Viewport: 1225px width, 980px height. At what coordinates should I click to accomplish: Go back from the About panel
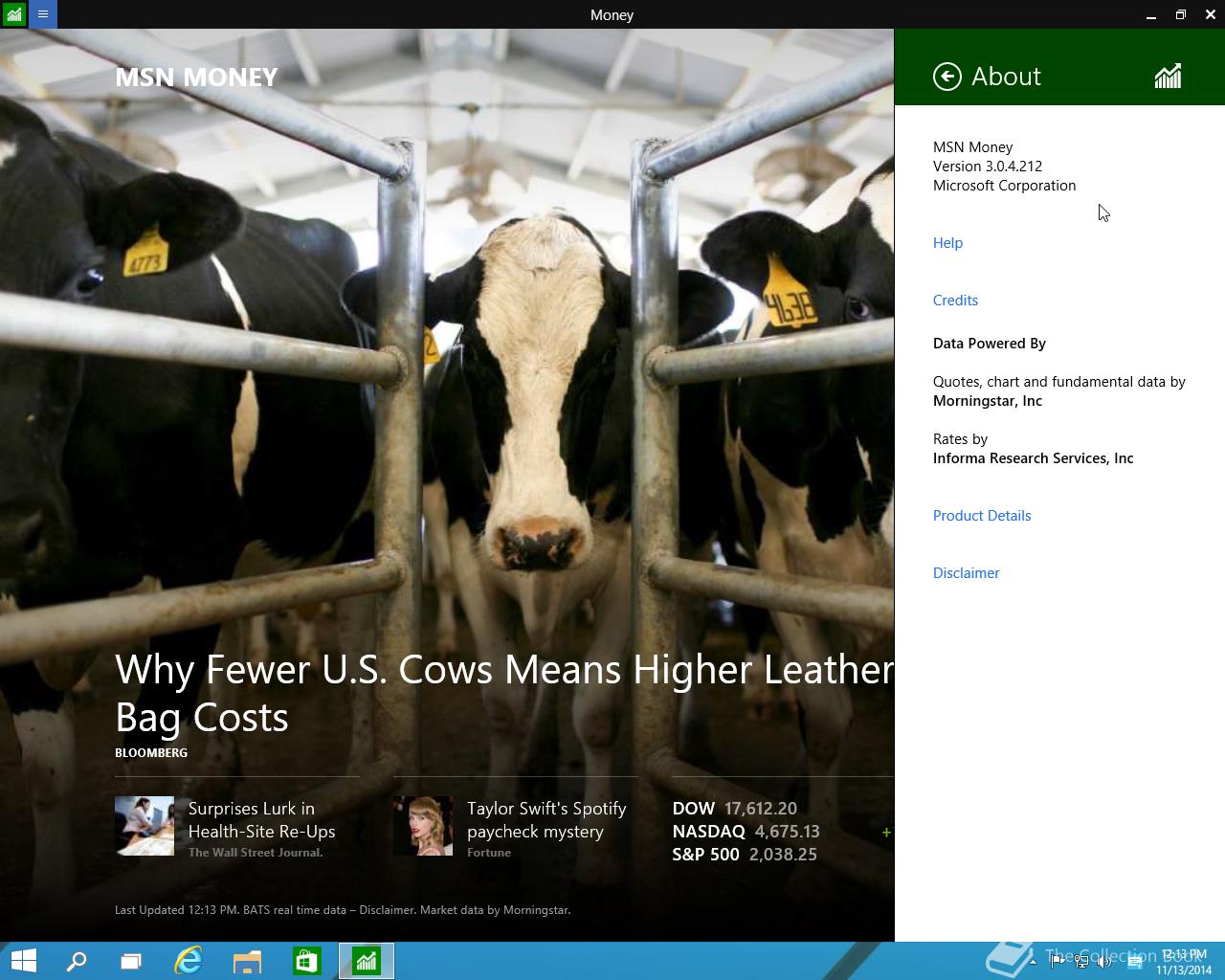pos(947,77)
